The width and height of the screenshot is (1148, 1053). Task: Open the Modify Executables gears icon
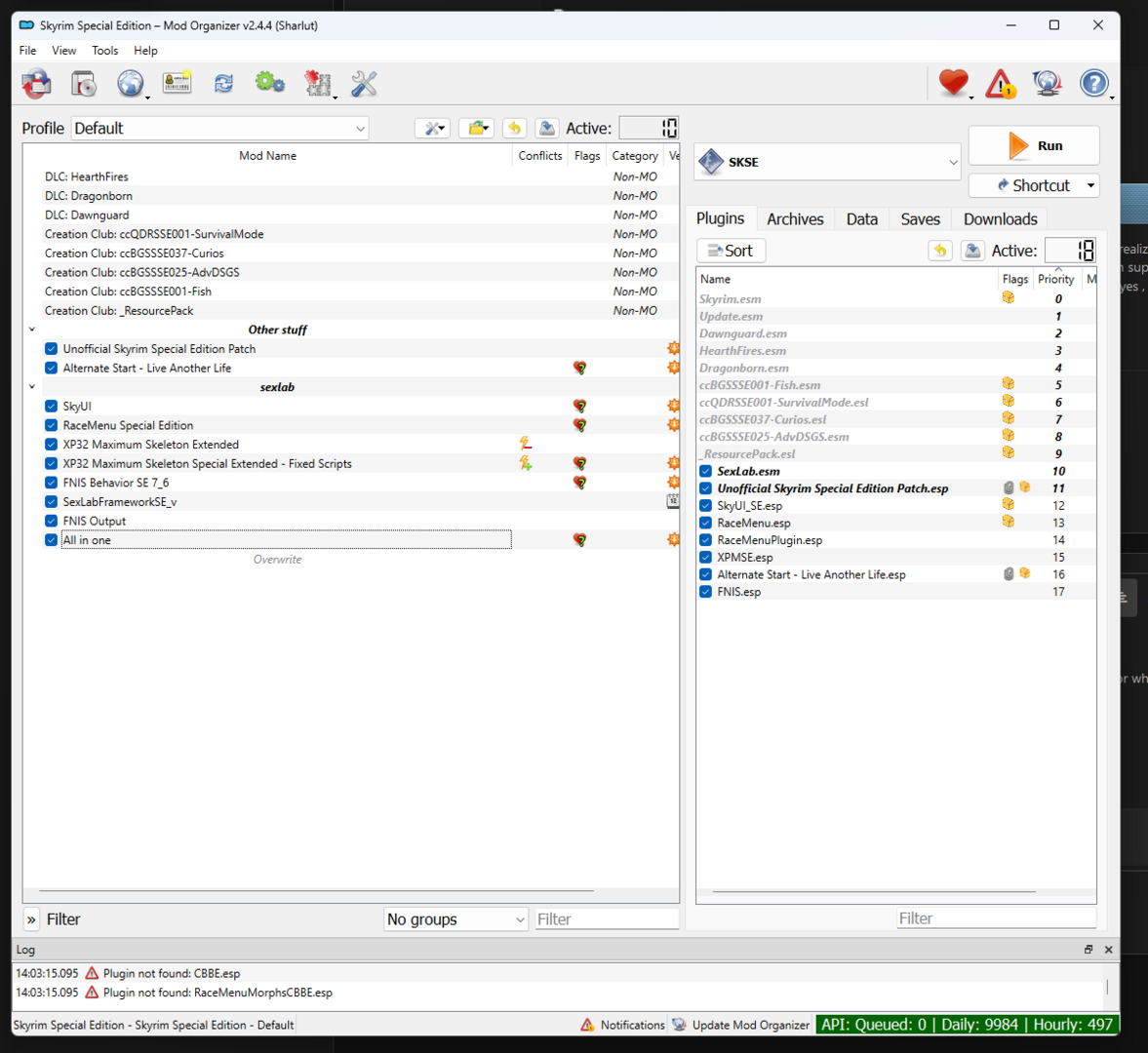coord(270,83)
